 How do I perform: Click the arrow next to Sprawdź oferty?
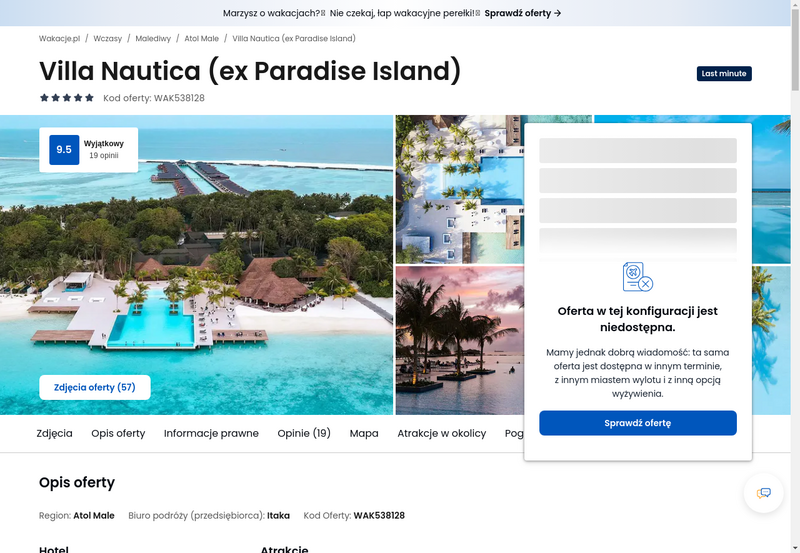[558, 13]
